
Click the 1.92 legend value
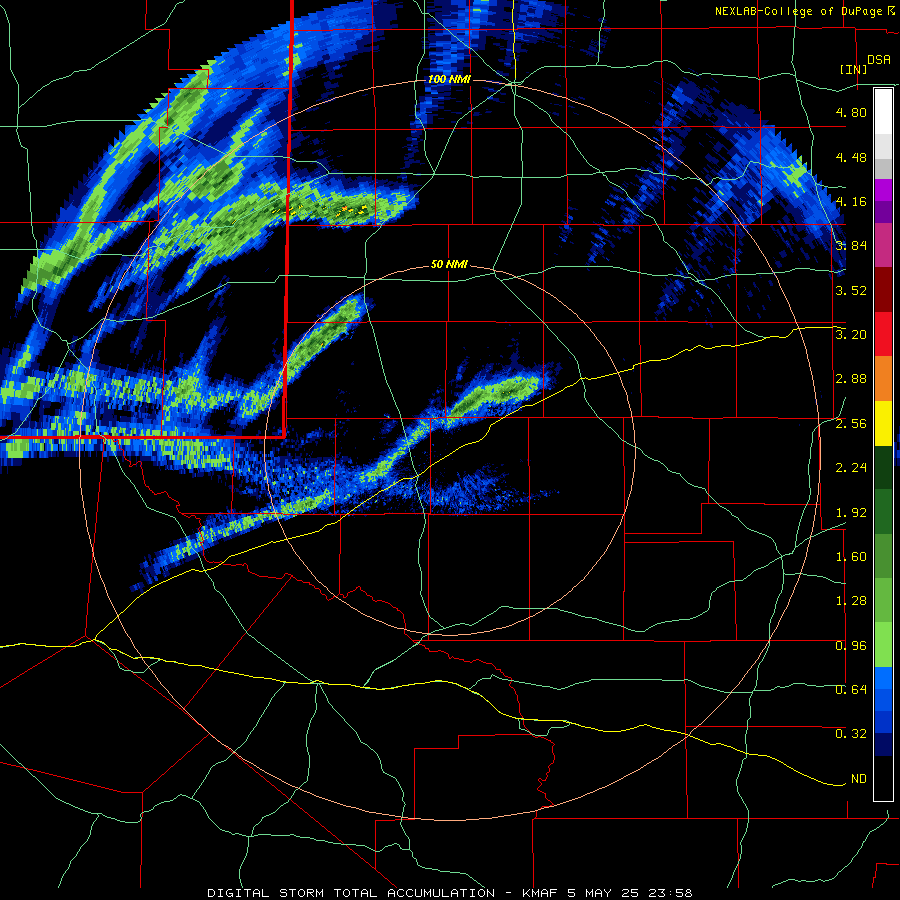(851, 513)
